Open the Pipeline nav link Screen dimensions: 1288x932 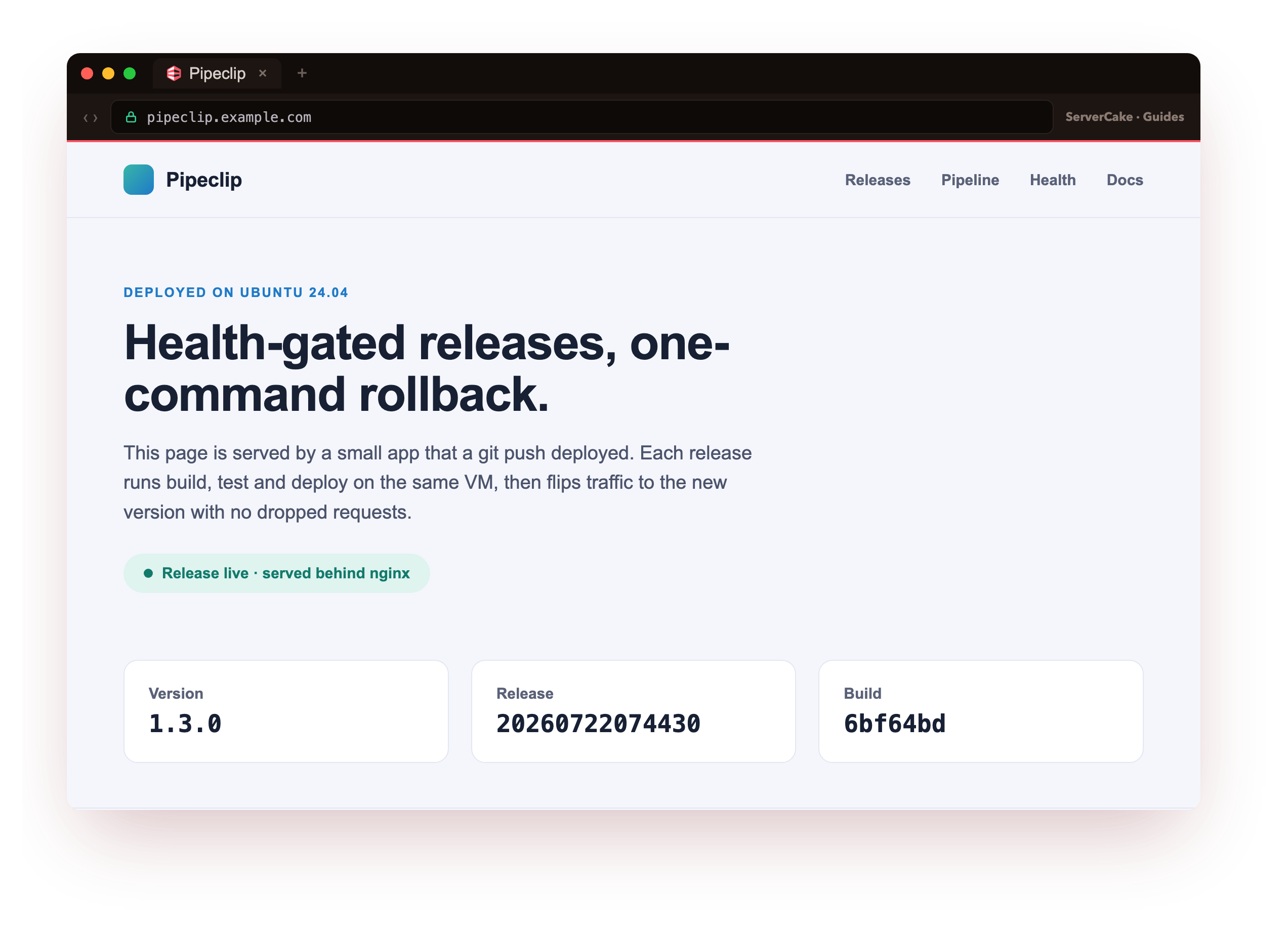click(971, 181)
